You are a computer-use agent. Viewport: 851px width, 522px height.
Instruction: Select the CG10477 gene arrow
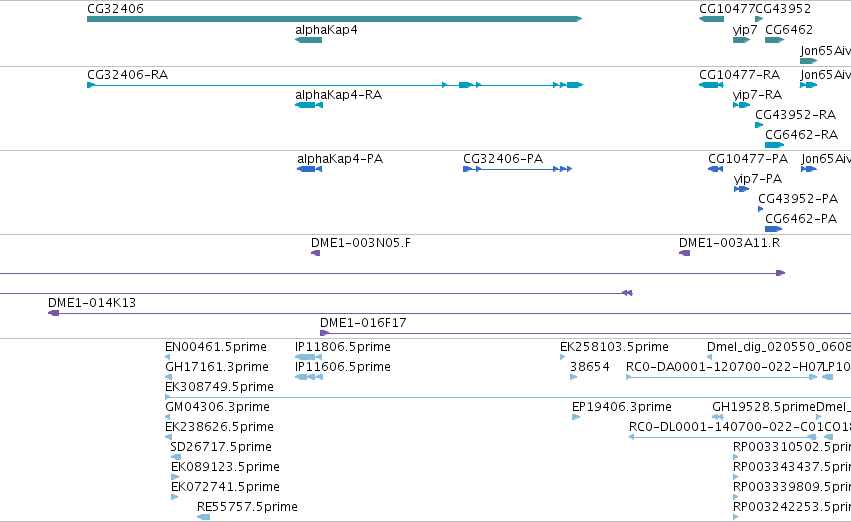coord(712,19)
